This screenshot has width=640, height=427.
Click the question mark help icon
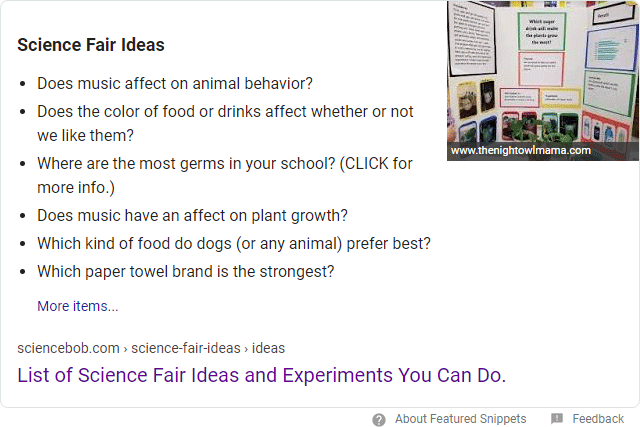379,419
